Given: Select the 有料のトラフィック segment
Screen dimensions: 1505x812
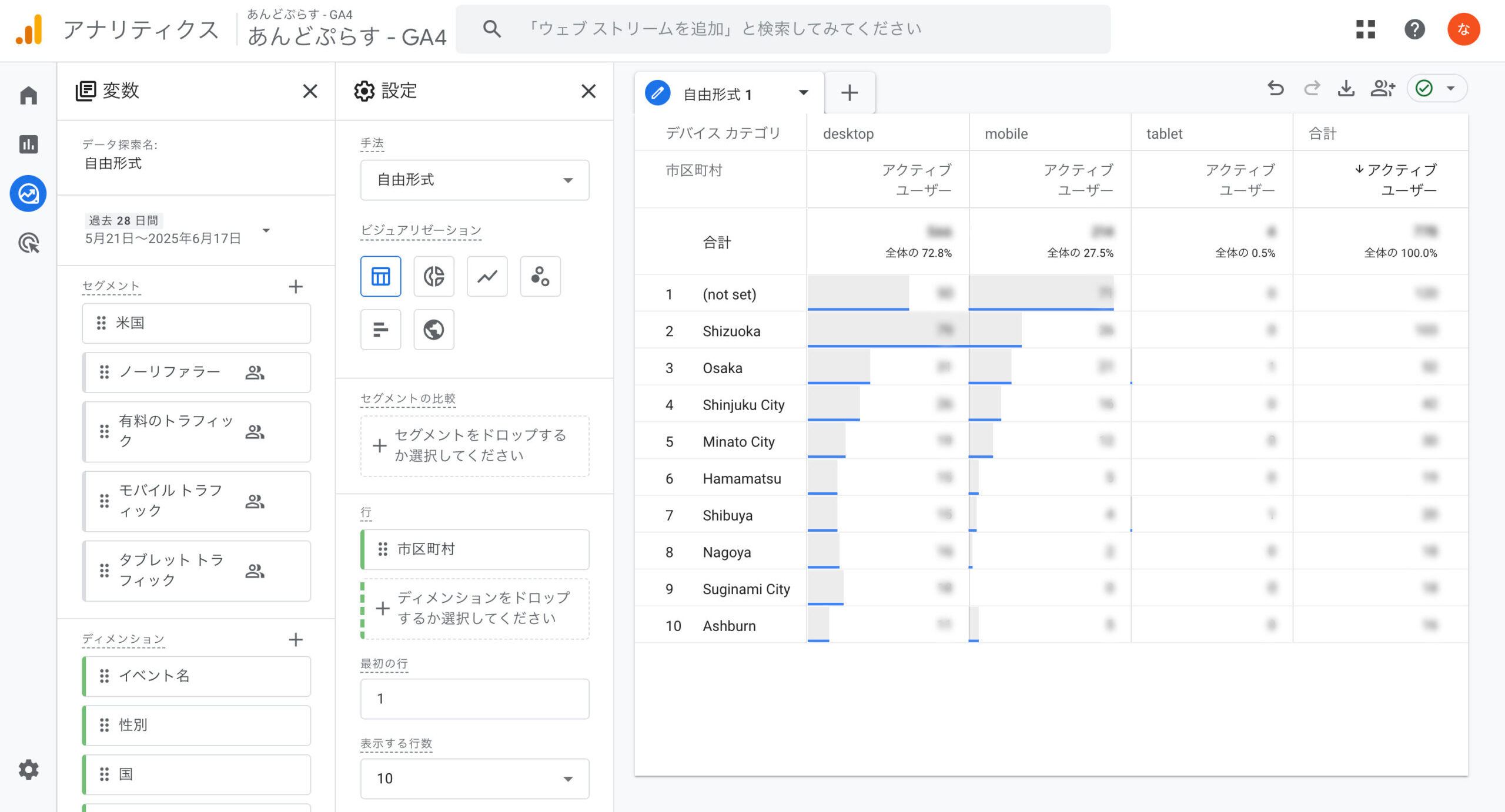Looking at the screenshot, I should (196, 431).
